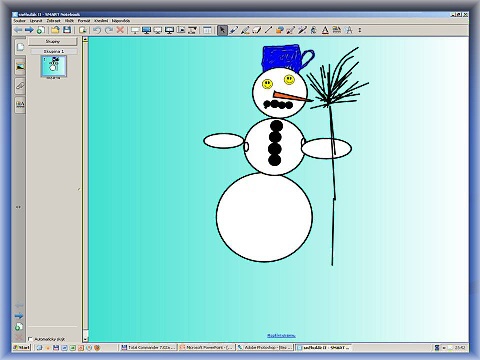Expand the Skupiny dropdown button
Screen dimensions: 480x360
53,42
